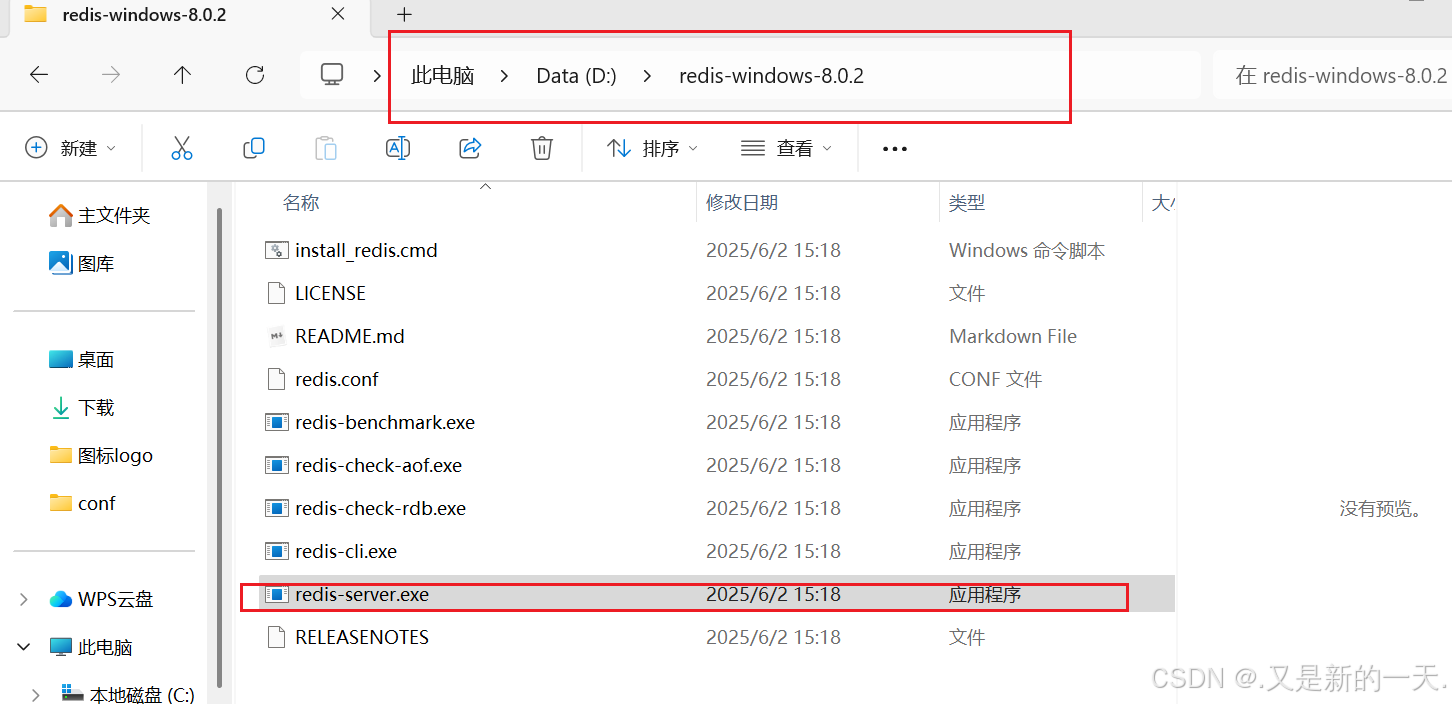Open a new tab with plus button
This screenshot has height=704, width=1452.
(404, 14)
